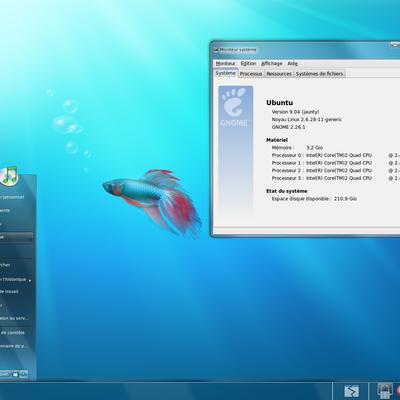The width and height of the screenshot is (400, 400).
Task: Select the Système tab
Action: pos(225,73)
